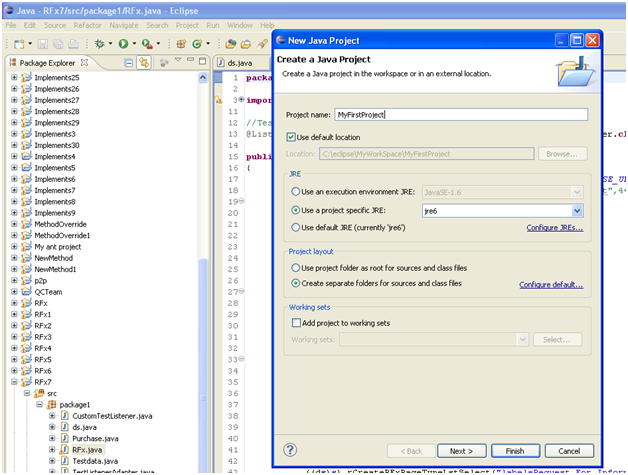The image size is (628, 475).
Task: Switch to the ds.java editor tab
Action: pos(240,63)
